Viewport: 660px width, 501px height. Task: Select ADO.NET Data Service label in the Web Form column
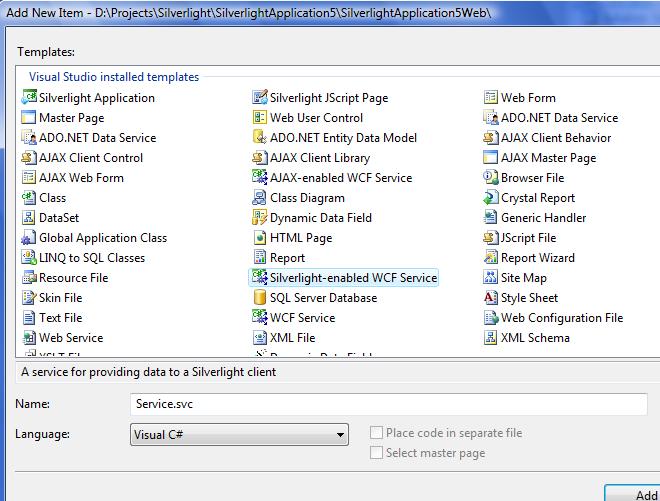point(559,118)
